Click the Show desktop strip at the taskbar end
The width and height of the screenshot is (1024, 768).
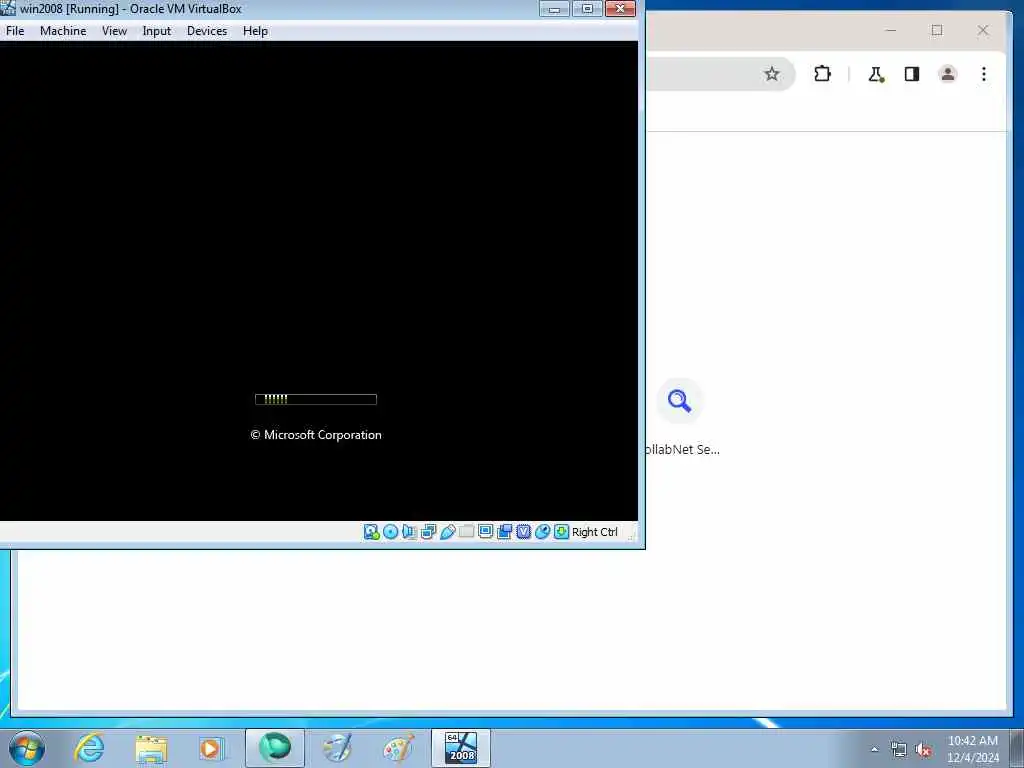coord(1017,748)
